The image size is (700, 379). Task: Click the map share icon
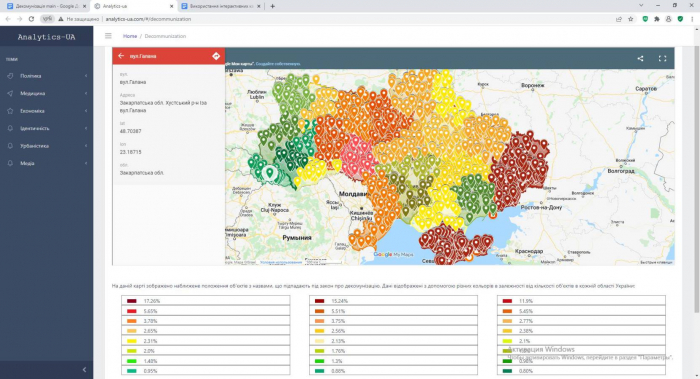click(x=640, y=58)
